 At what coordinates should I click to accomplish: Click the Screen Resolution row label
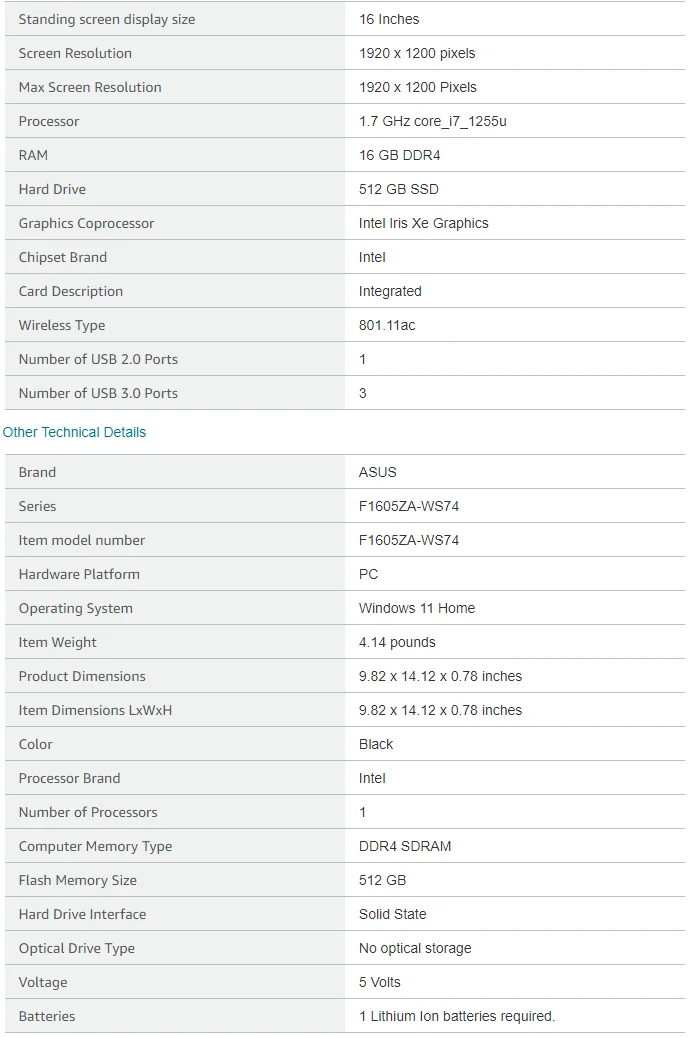coord(75,53)
